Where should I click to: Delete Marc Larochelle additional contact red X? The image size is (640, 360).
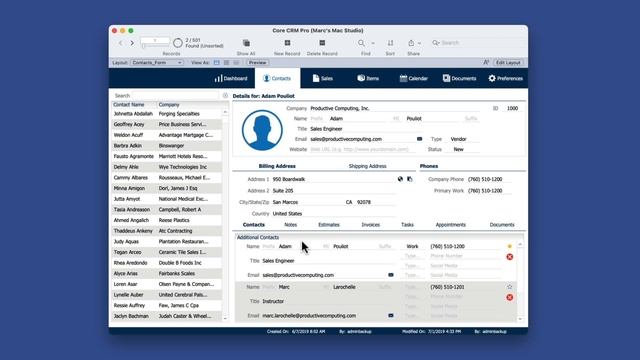click(x=509, y=297)
